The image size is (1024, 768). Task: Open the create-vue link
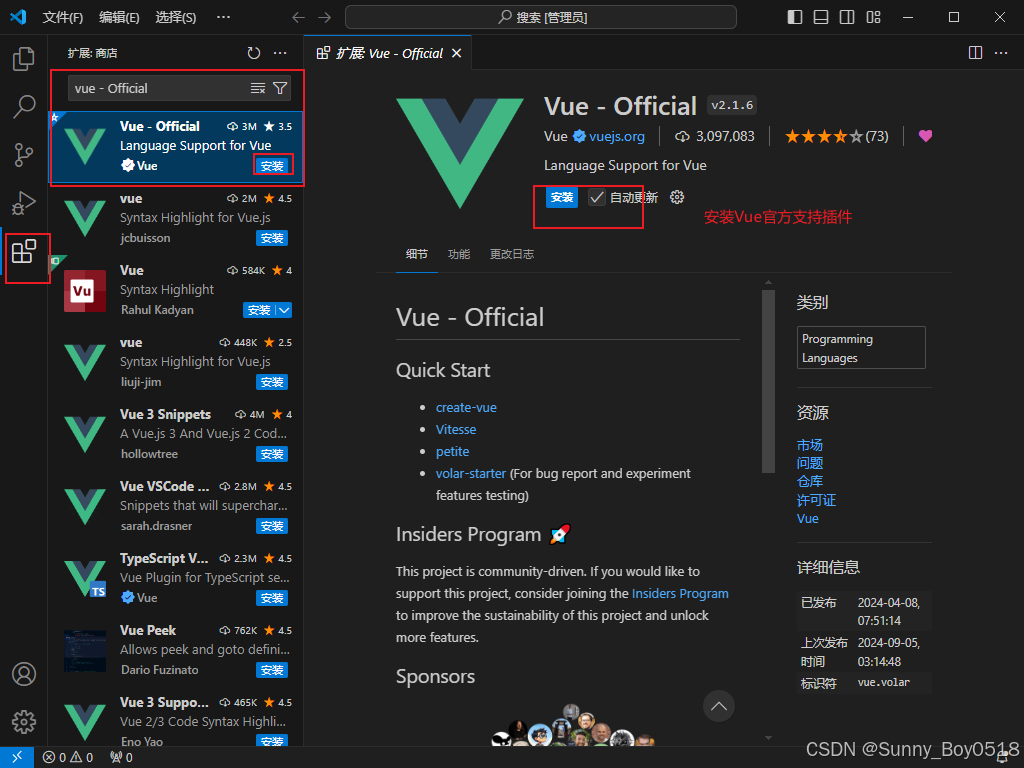pyautogui.click(x=466, y=408)
